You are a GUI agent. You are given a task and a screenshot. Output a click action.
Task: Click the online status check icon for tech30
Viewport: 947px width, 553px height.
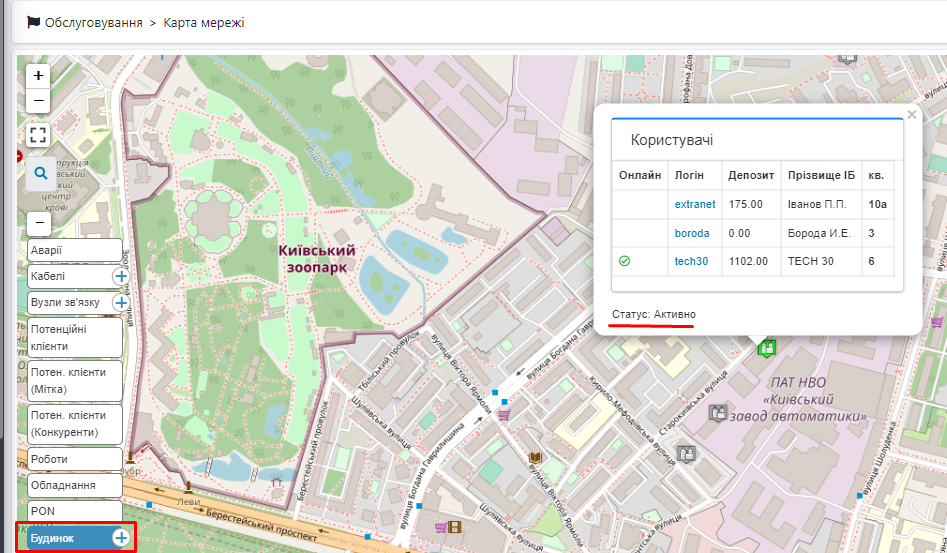pyautogui.click(x=625, y=261)
